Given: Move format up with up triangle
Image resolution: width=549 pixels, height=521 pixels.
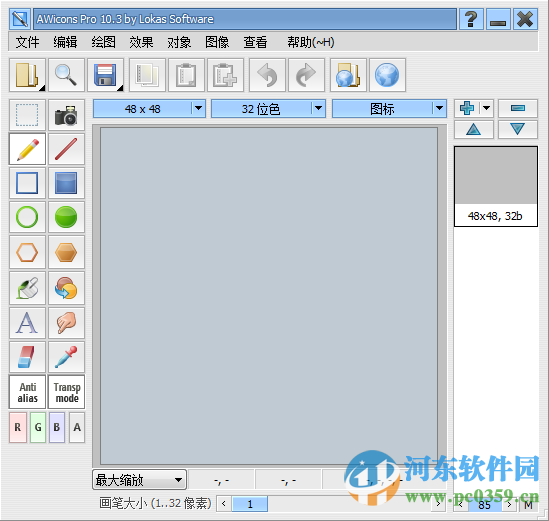Looking at the screenshot, I should (474, 129).
